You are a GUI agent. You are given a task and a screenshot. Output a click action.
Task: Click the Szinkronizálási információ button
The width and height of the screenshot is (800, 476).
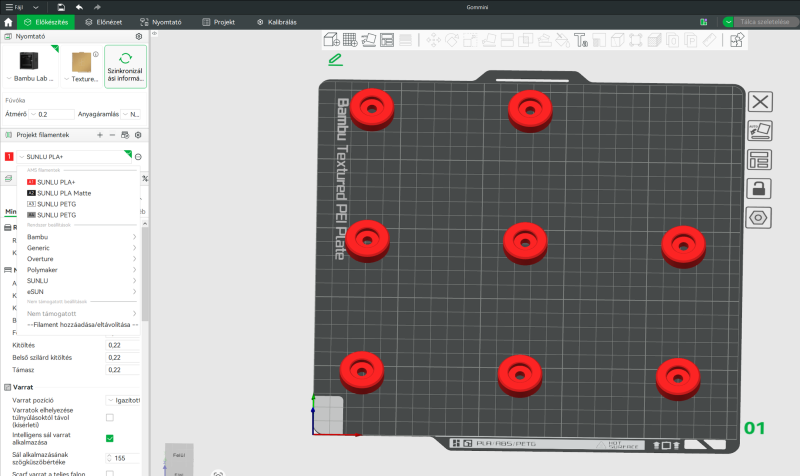tap(126, 67)
